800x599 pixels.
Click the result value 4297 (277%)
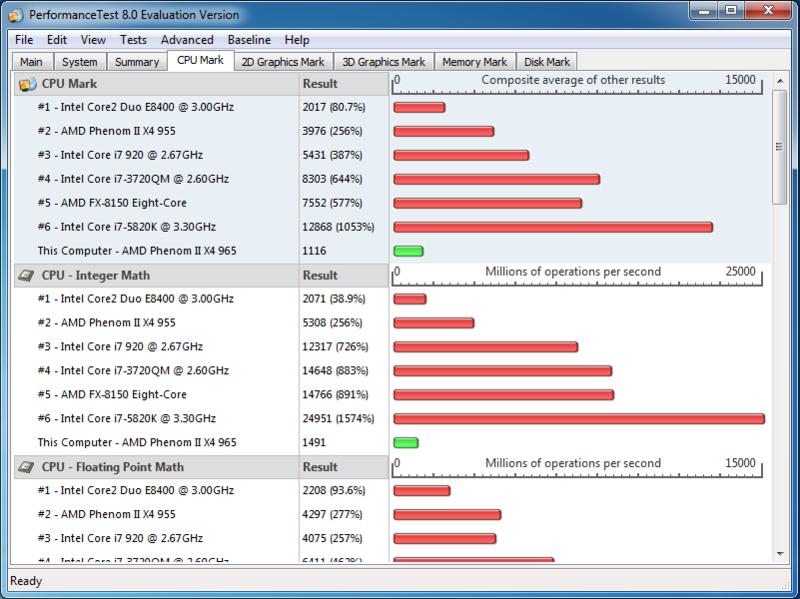pyautogui.click(x=332, y=515)
